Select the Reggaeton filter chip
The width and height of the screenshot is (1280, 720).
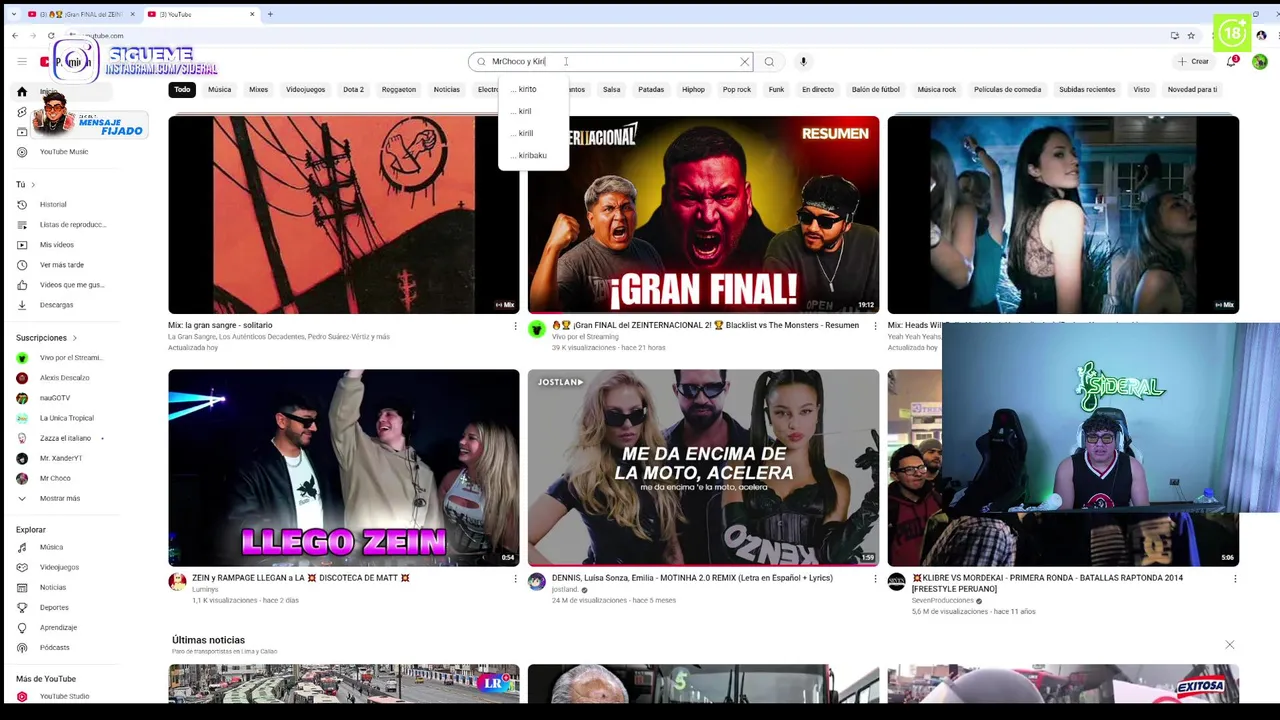click(x=398, y=90)
